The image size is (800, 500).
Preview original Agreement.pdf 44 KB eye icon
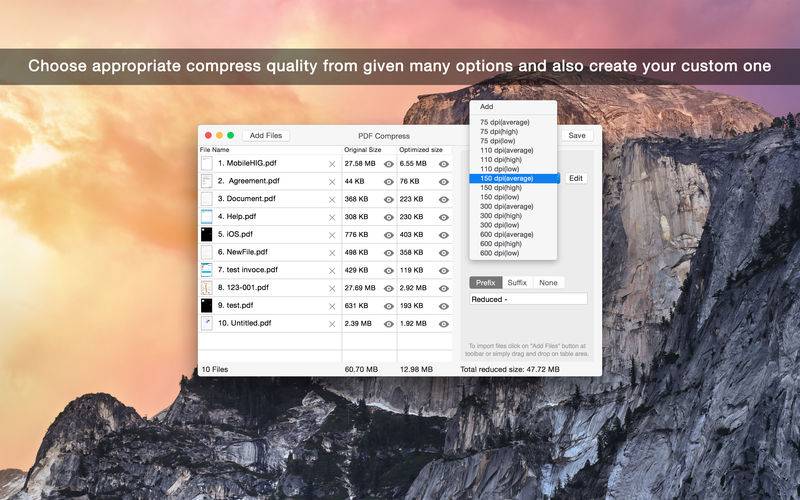click(389, 182)
